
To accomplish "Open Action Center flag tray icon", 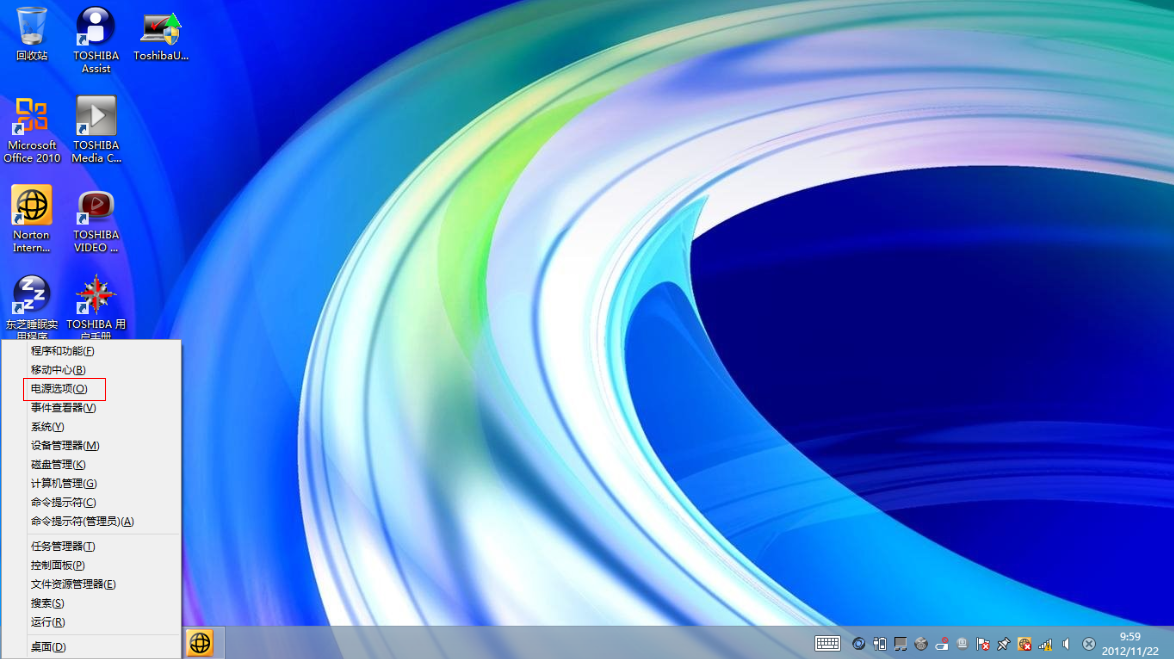I will coord(983,644).
